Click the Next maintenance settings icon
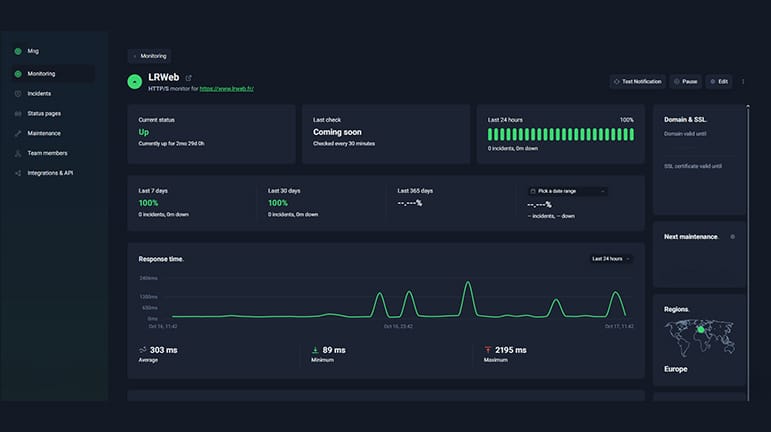The height and width of the screenshot is (432, 771). pos(733,237)
